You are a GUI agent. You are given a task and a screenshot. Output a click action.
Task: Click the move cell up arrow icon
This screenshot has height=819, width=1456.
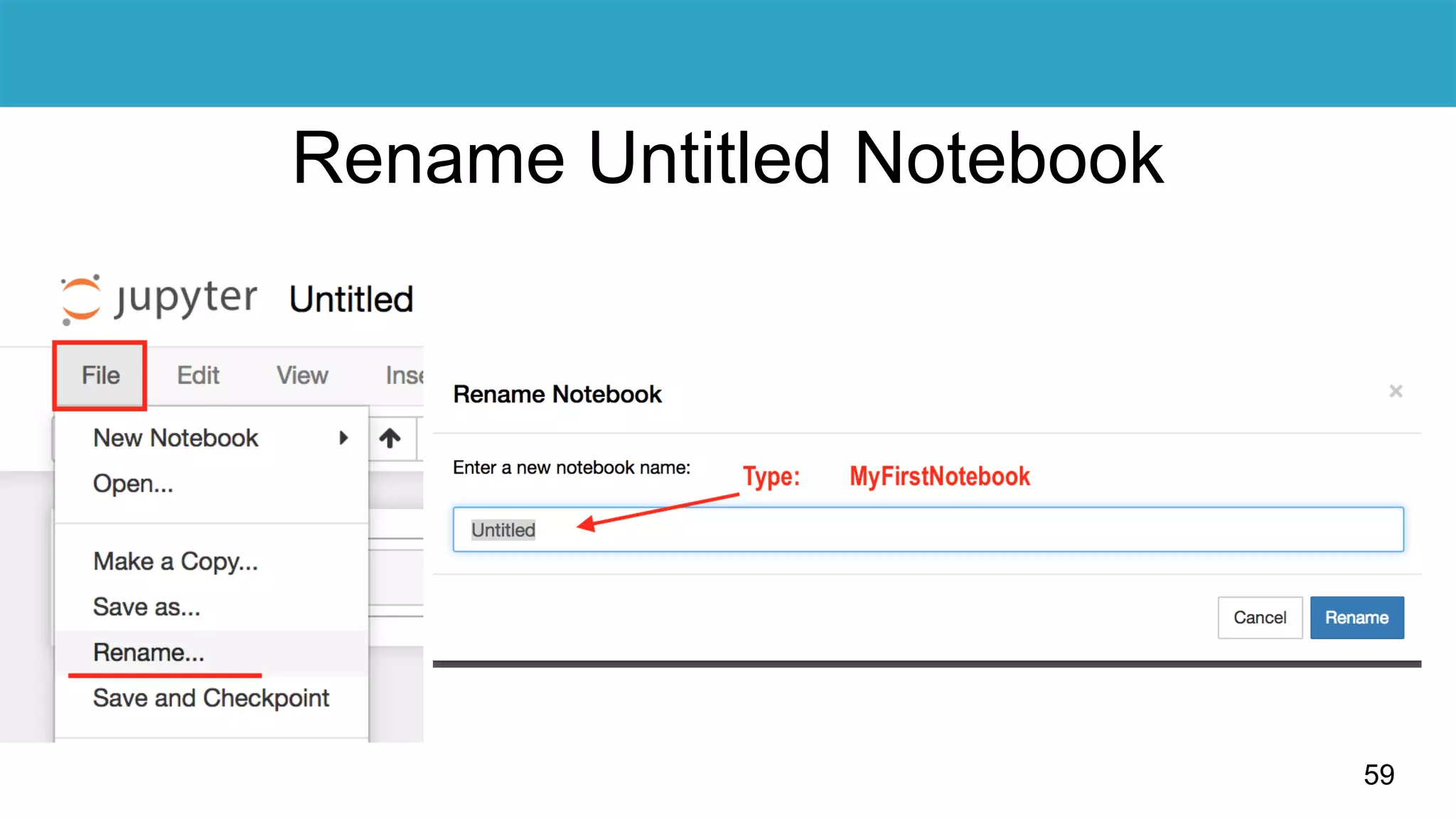tap(390, 438)
